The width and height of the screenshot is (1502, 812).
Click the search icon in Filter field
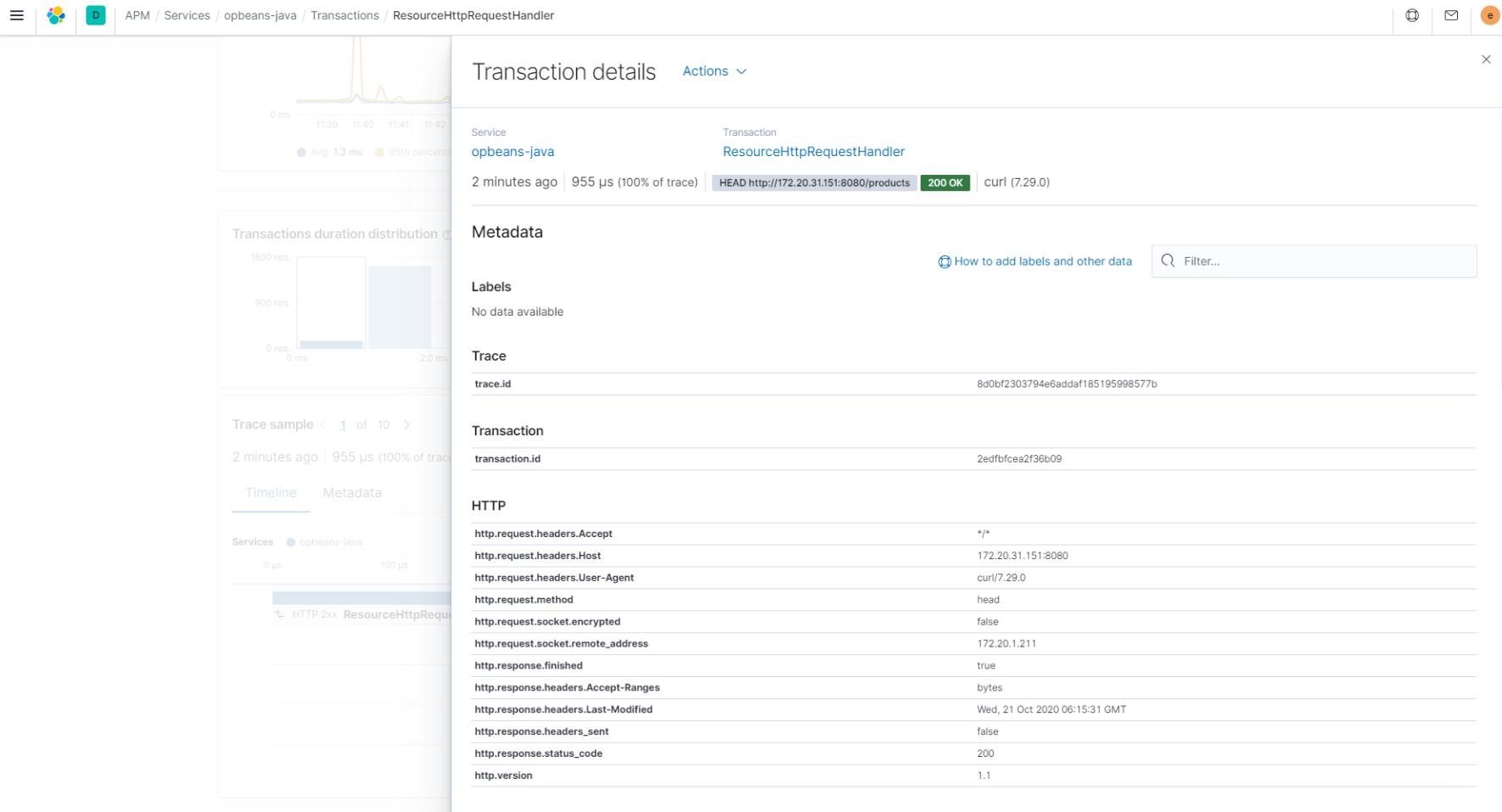click(1168, 260)
